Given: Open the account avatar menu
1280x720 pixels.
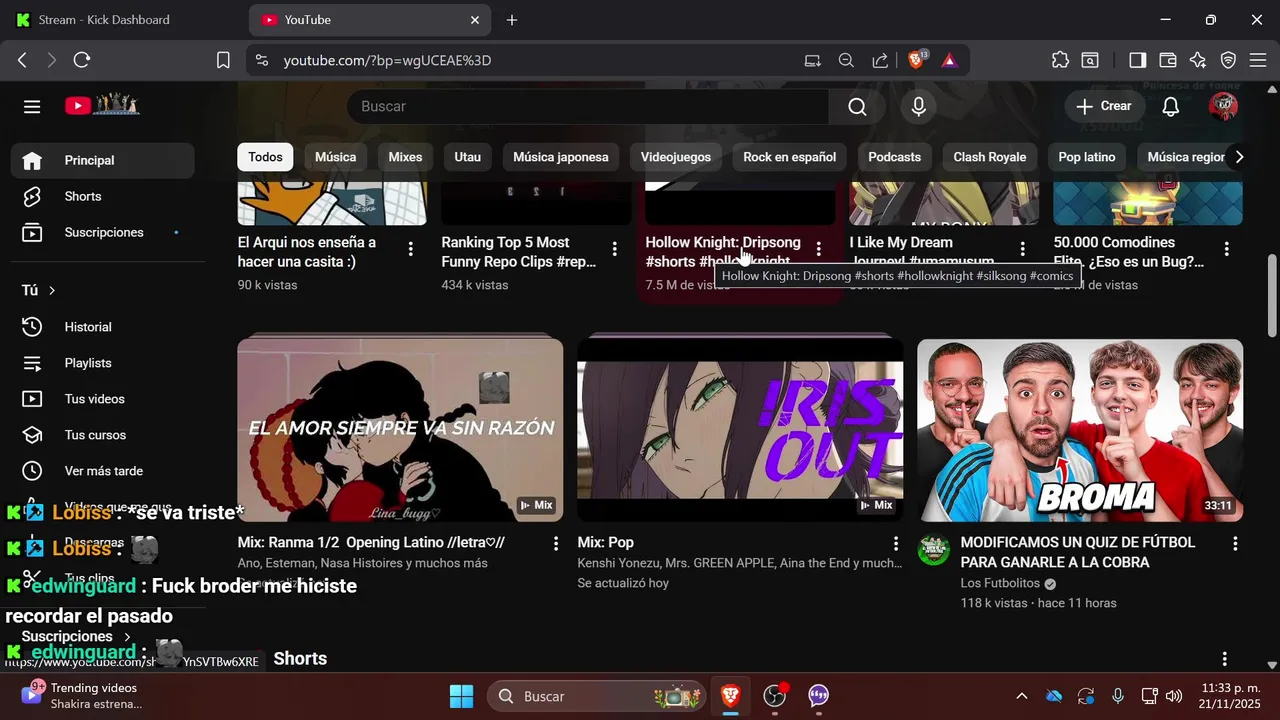Looking at the screenshot, I should point(1223,106).
